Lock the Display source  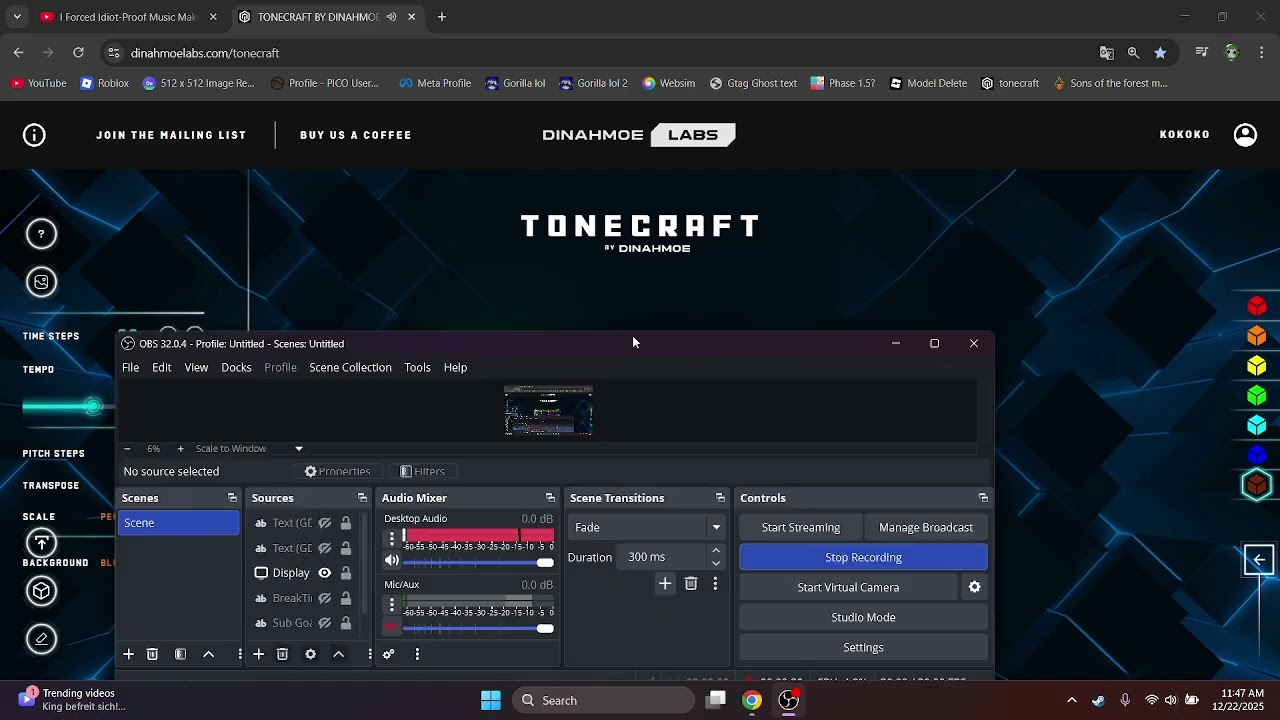(x=345, y=573)
